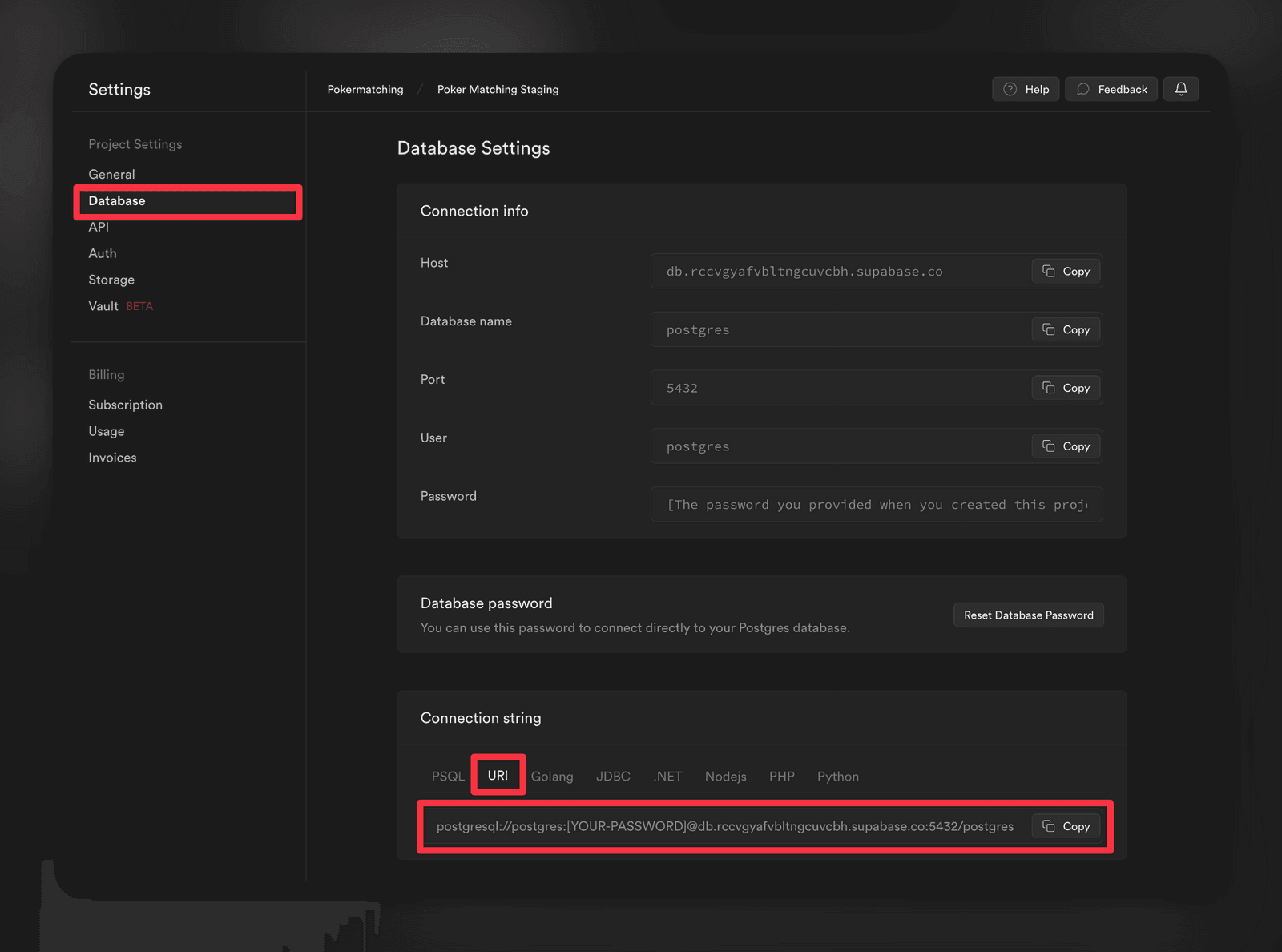Copy the database Host value
Screen dimensions: 1282x952
(1066, 271)
